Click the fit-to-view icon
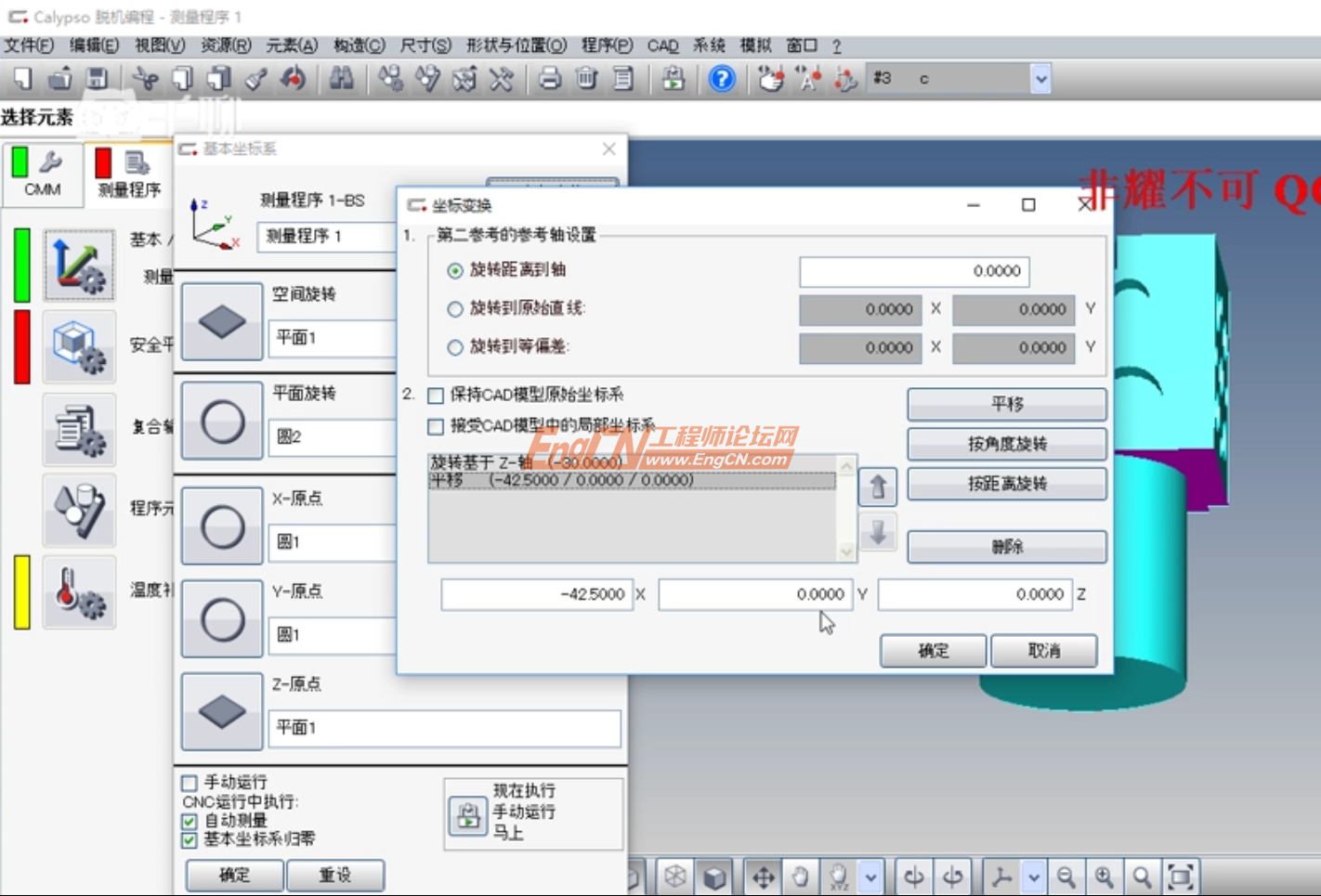This screenshot has height=896, width=1321. (1182, 876)
